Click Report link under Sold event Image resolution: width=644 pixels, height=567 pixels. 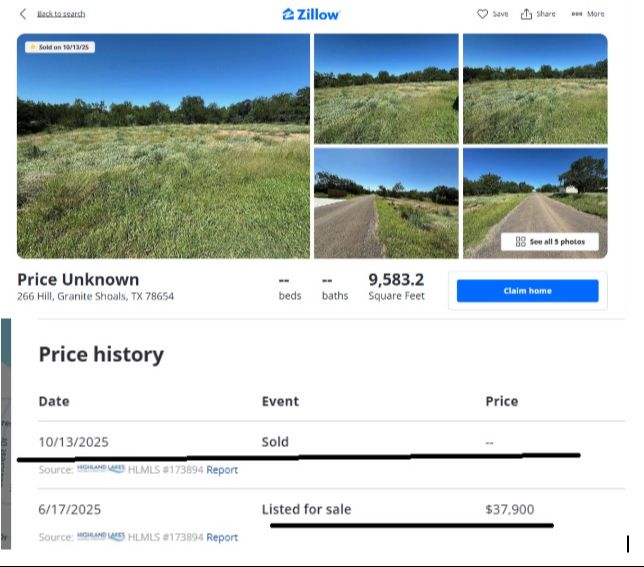point(222,469)
